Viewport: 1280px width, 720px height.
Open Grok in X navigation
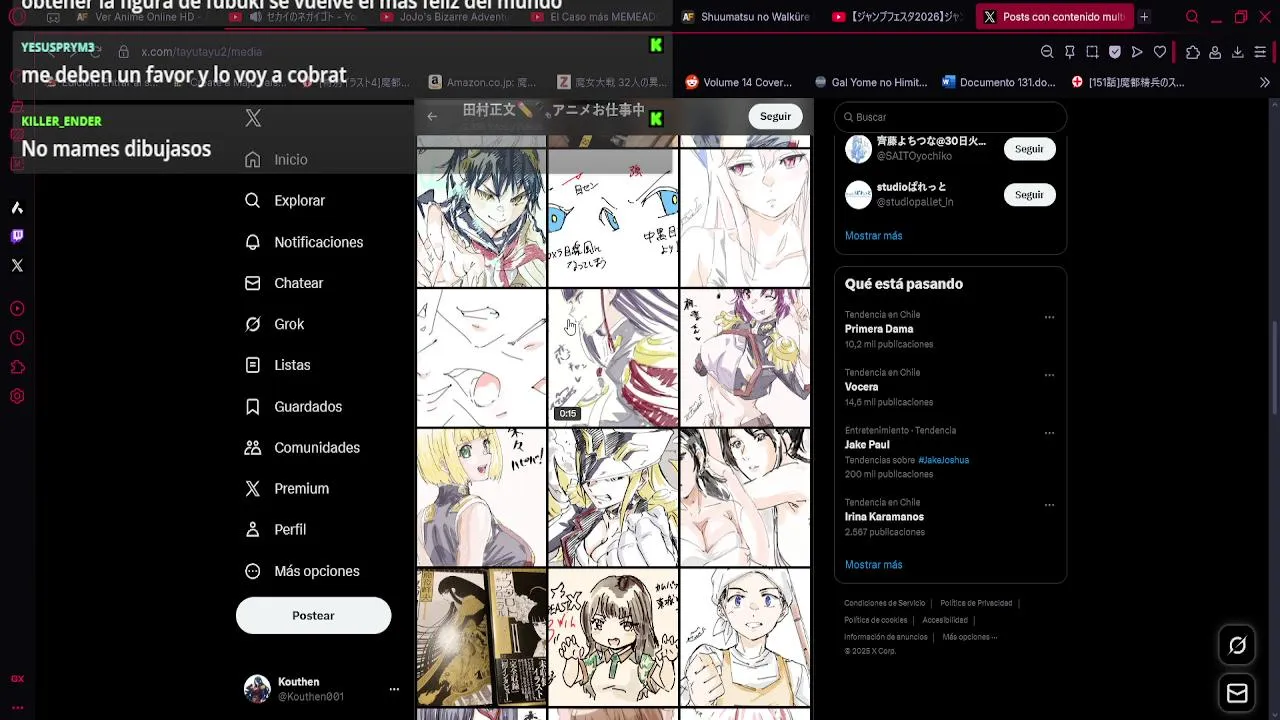click(x=275, y=324)
